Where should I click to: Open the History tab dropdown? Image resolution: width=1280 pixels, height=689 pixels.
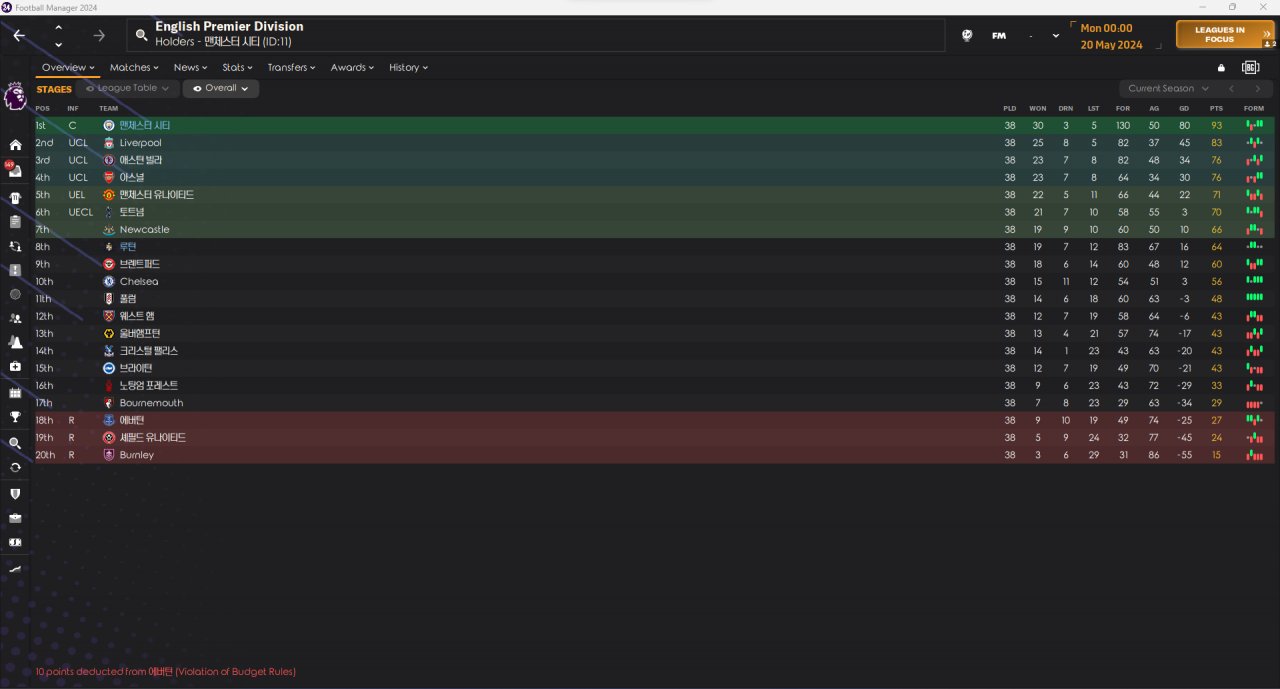click(x=408, y=68)
